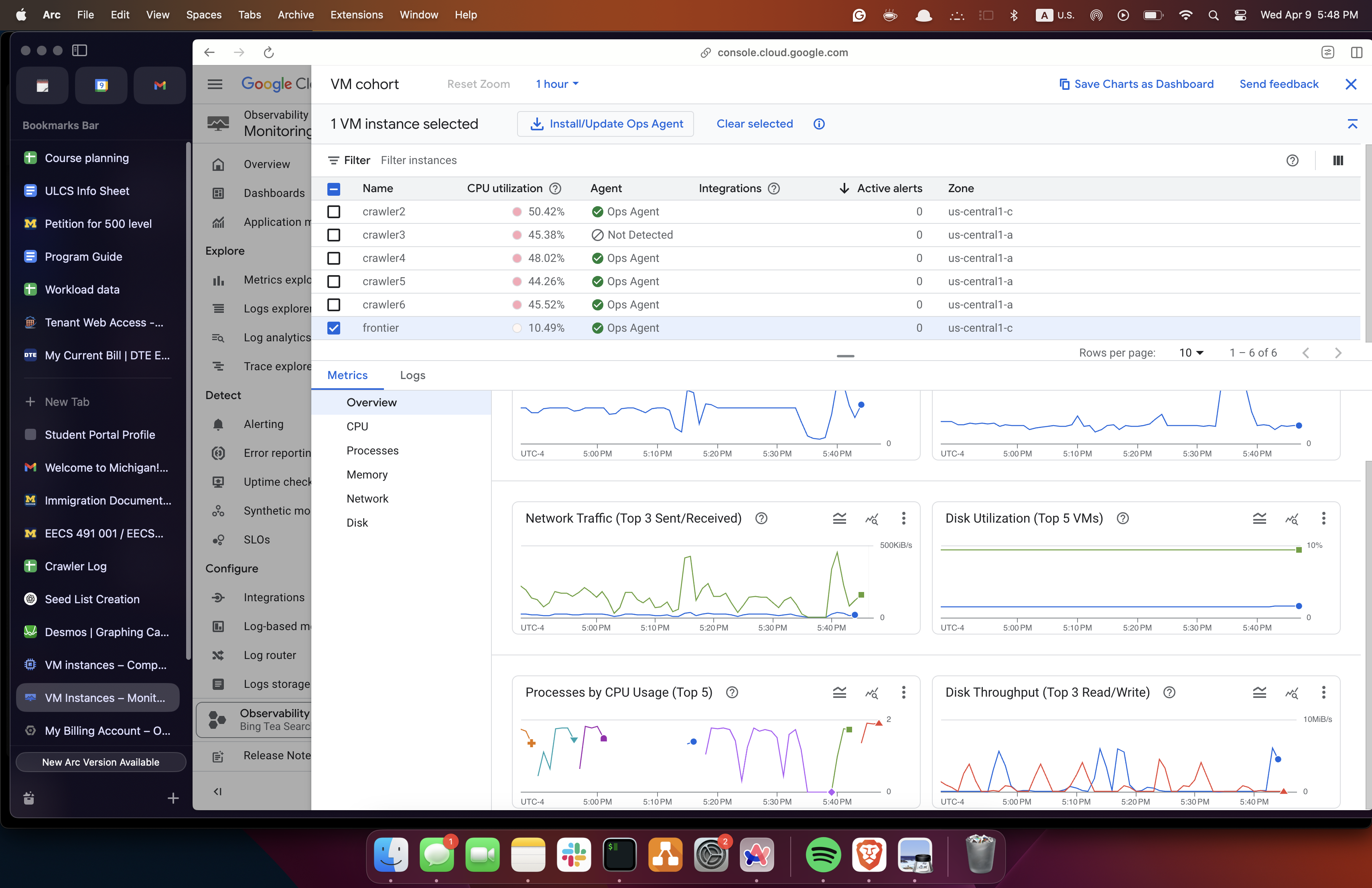Uncheck the frontier instance checkbox
Image resolution: width=1372 pixels, height=888 pixels.
tap(334, 328)
